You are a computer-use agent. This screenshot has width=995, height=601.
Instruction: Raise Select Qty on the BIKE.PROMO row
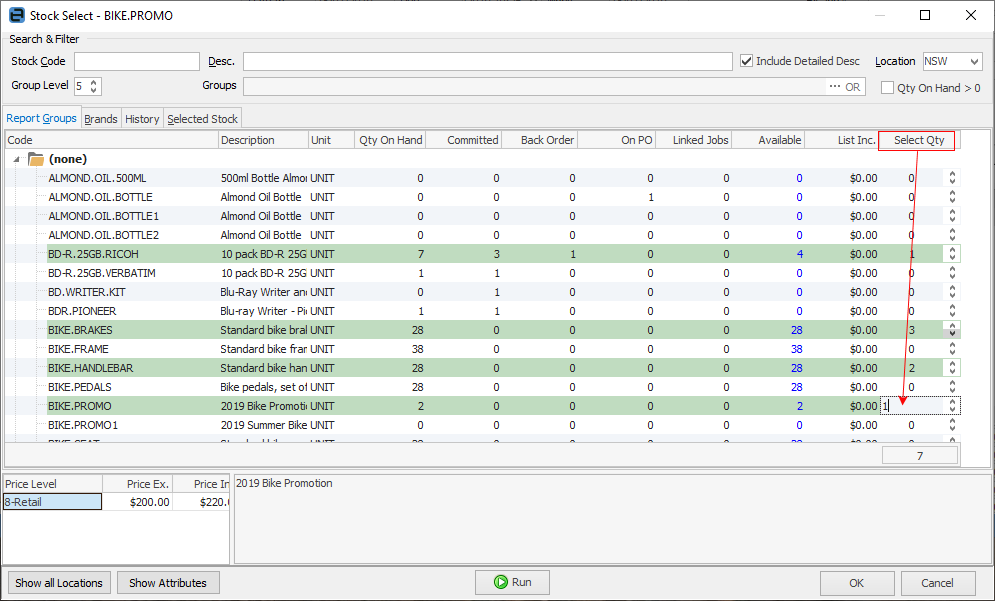pyautogui.click(x=952, y=403)
